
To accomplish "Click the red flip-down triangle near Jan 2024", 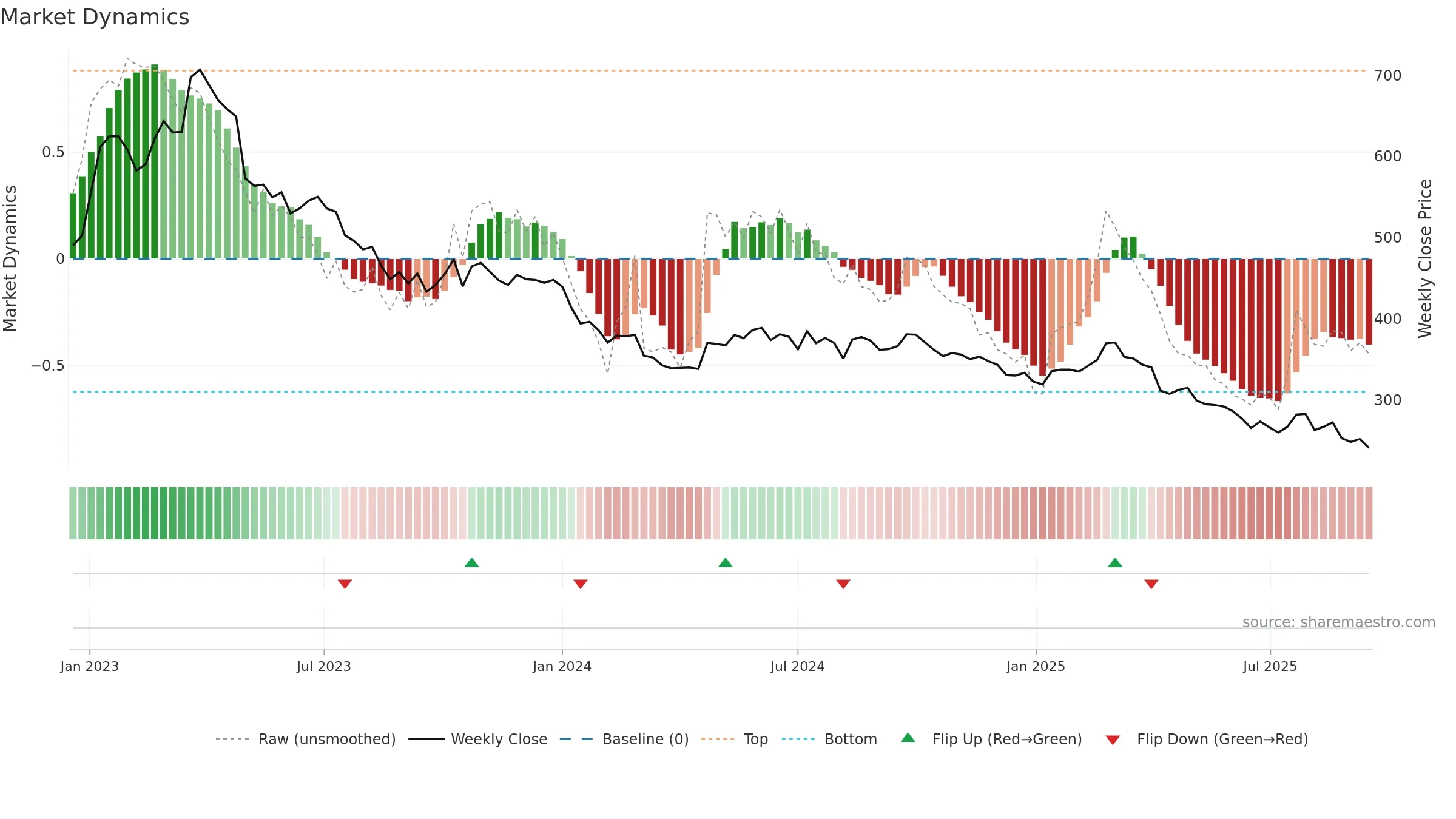I will [x=581, y=584].
